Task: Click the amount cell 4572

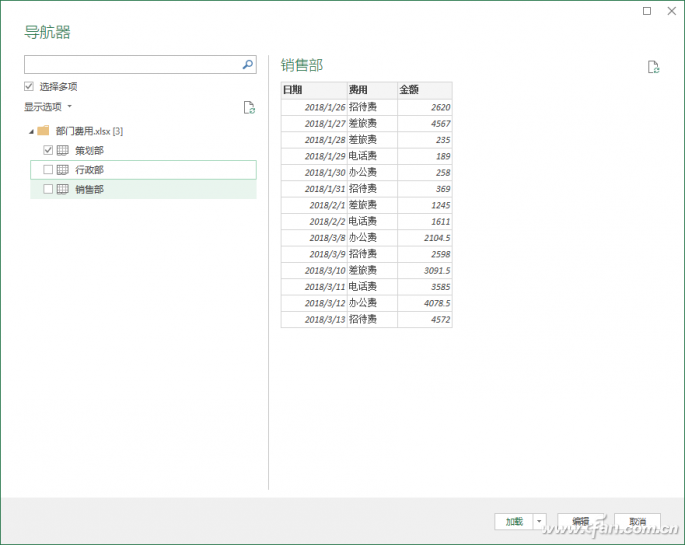Action: point(425,319)
